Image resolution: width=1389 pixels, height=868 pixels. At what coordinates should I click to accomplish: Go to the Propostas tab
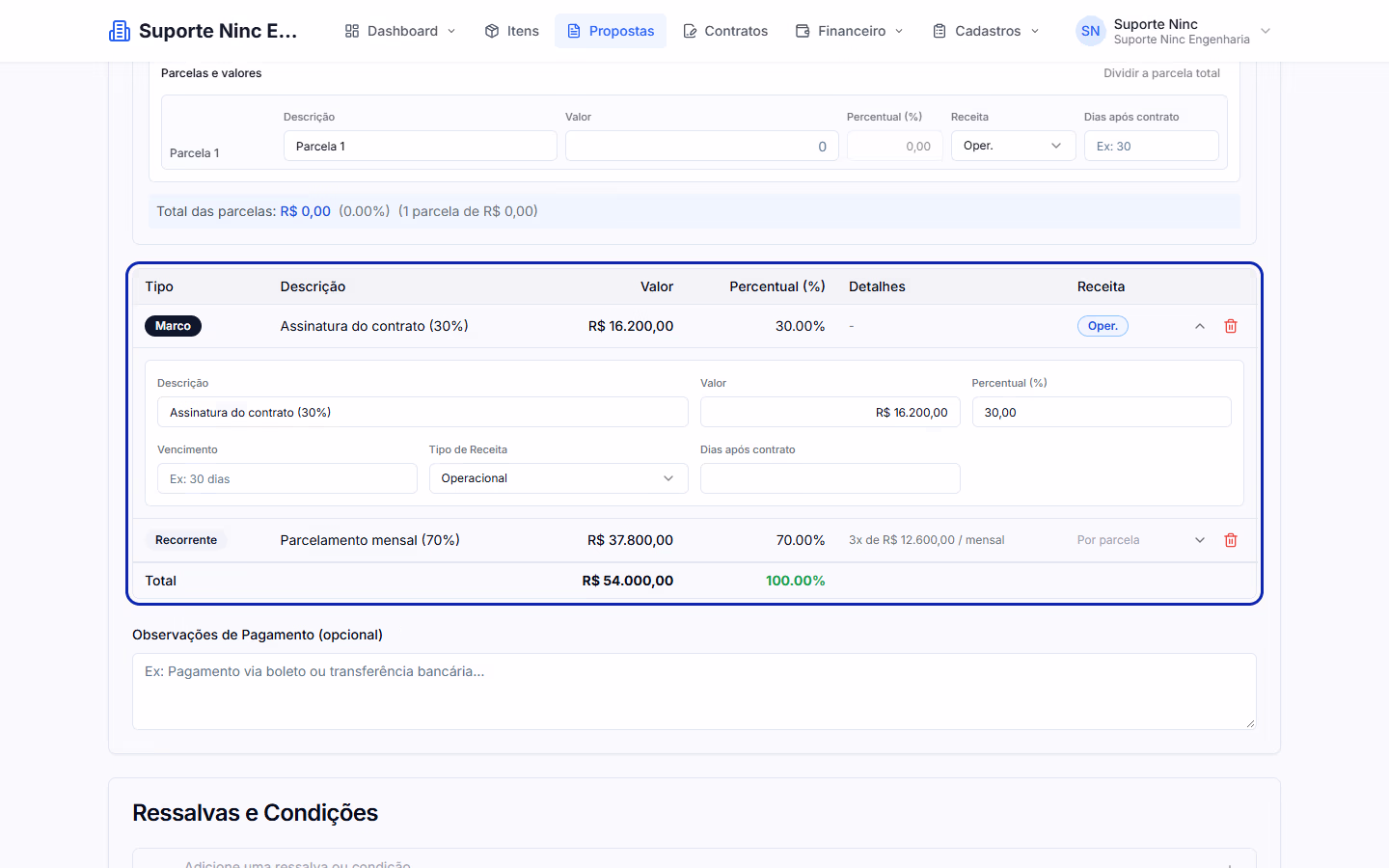click(x=611, y=31)
